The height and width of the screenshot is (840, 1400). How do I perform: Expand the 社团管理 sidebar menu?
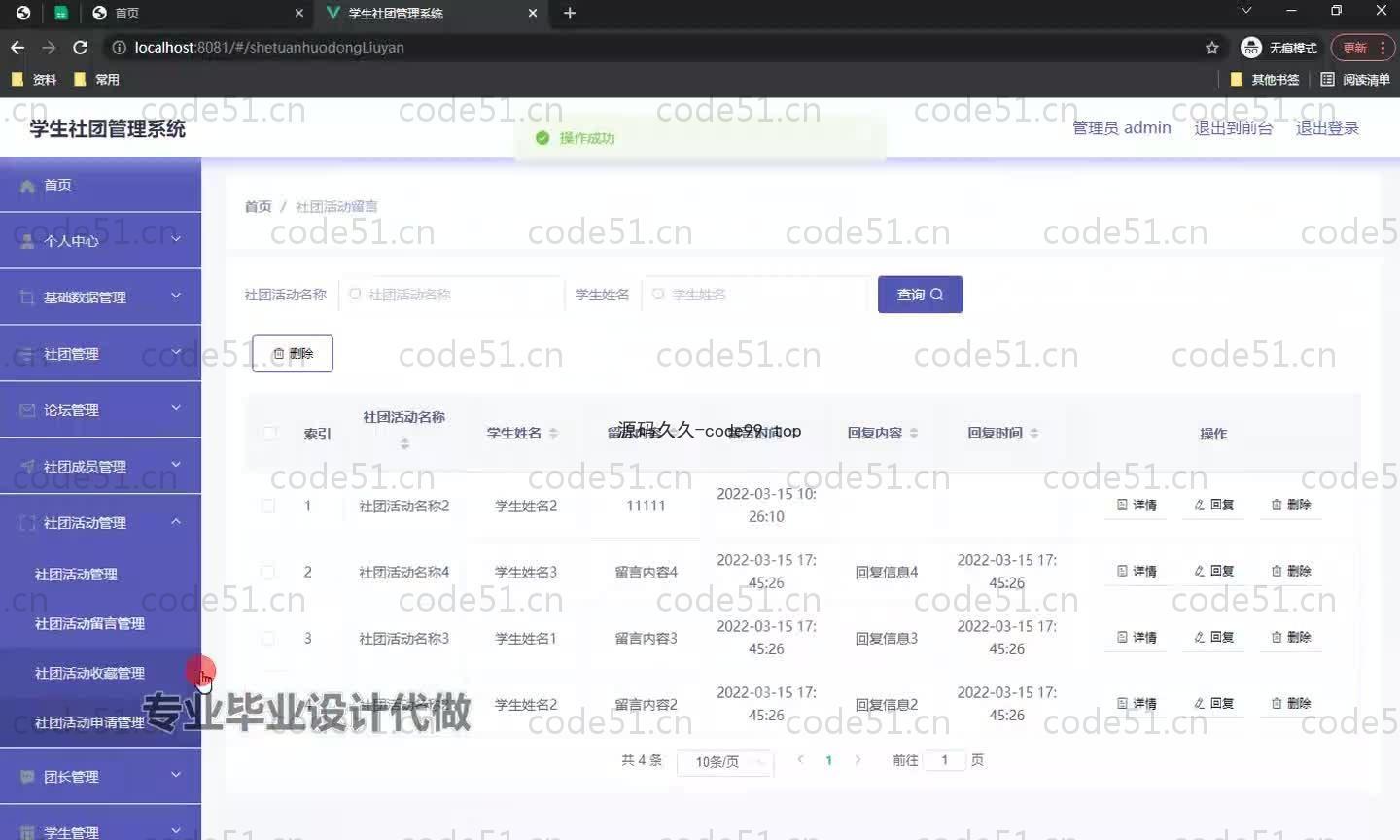tap(100, 353)
